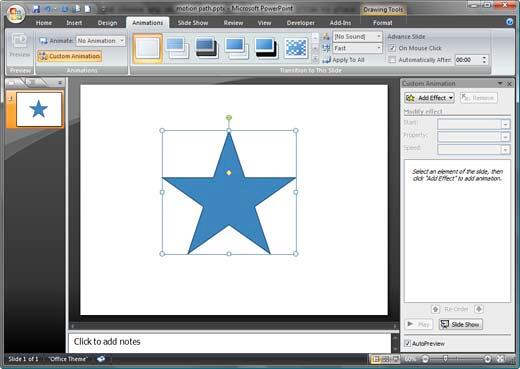Click the Slide 1 of 1 indicator
Image resolution: width=520 pixels, height=369 pixels.
click(23, 359)
